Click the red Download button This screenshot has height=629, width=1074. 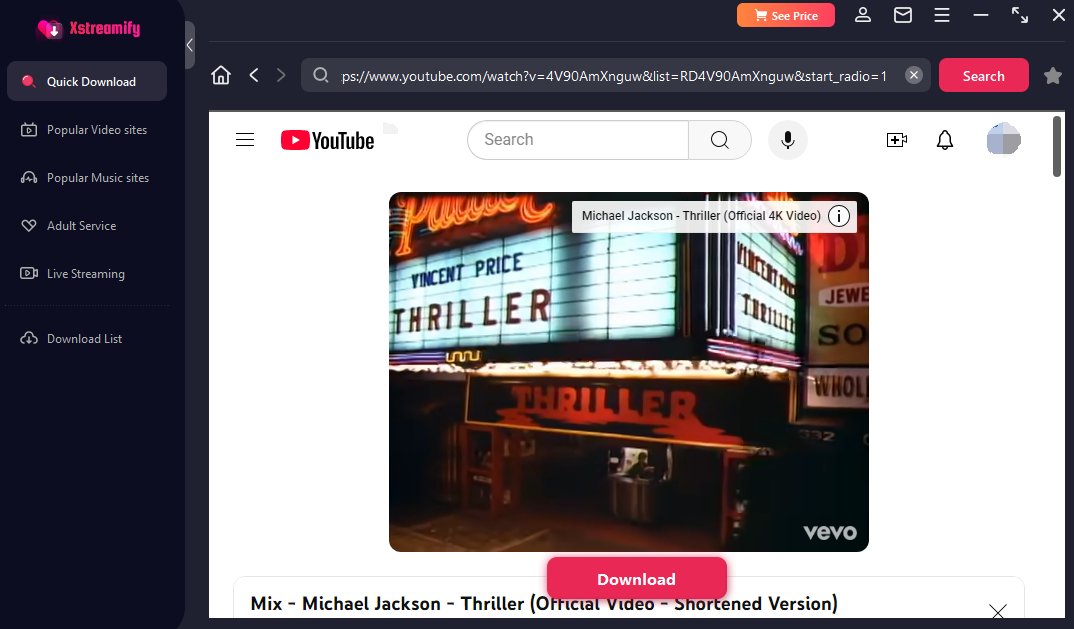click(x=636, y=578)
